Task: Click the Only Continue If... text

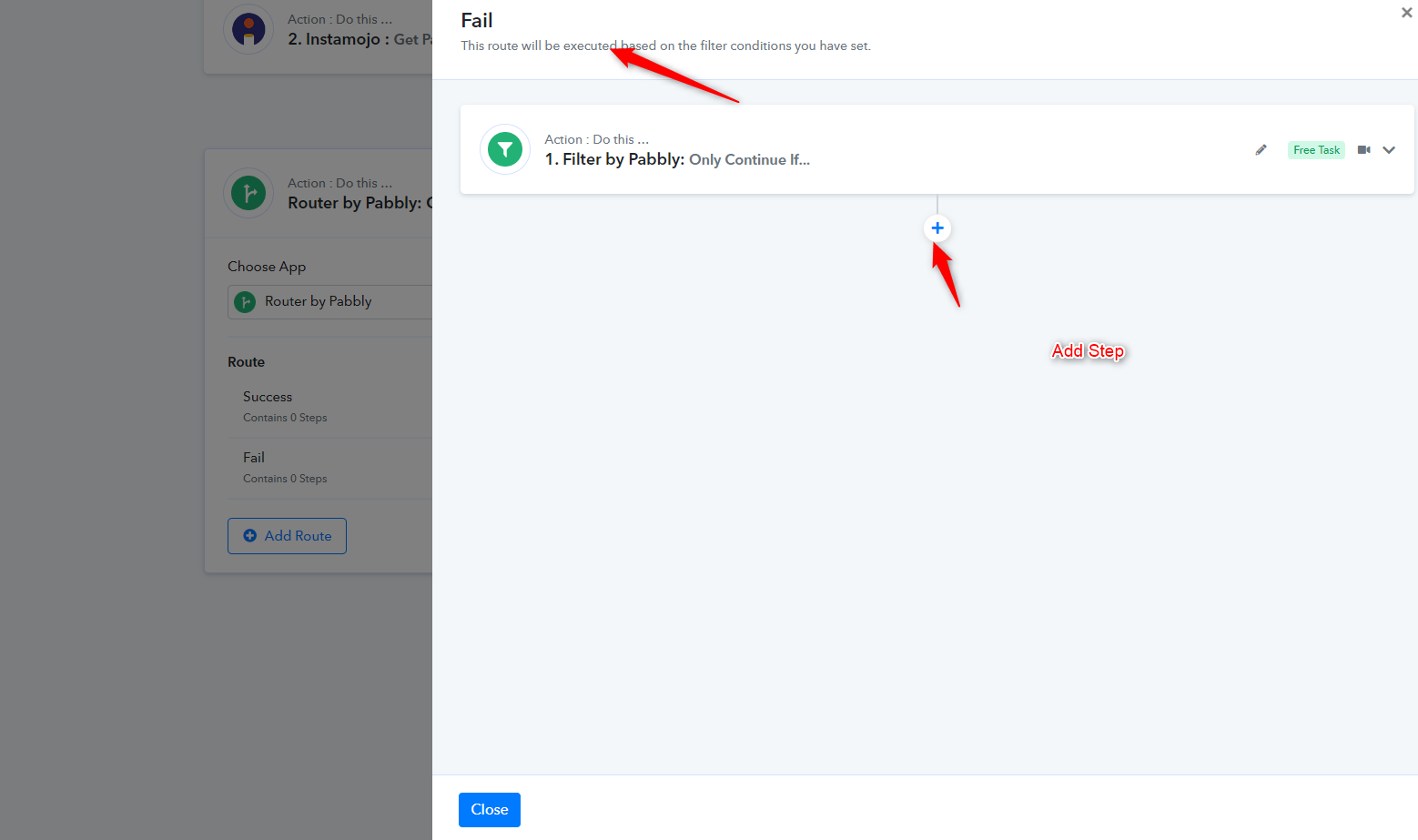Action: [x=749, y=160]
